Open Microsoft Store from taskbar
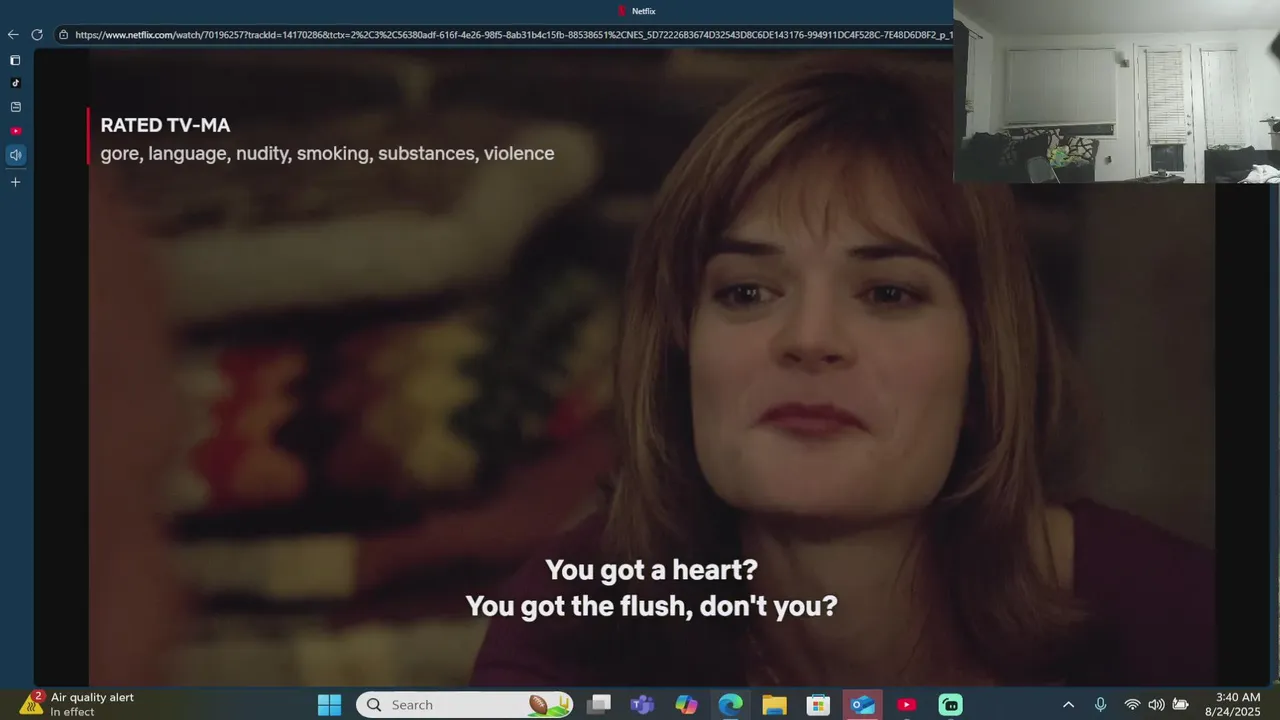Screen dimensions: 1280x720 point(818,705)
